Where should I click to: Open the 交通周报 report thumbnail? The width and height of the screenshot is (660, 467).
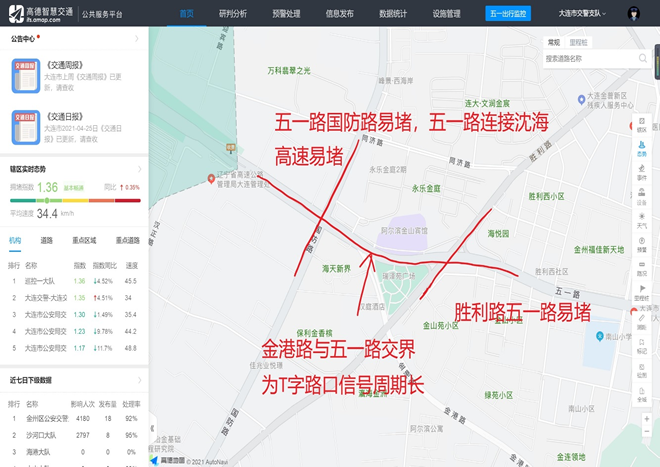coord(26,76)
